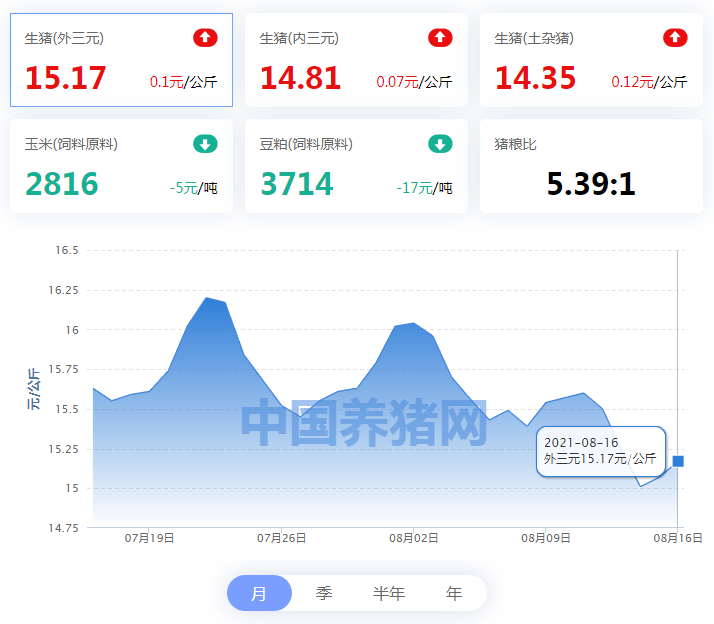Screen dimensions: 714x624
Task: Click the -17元/吨 change text
Action: 424,188
